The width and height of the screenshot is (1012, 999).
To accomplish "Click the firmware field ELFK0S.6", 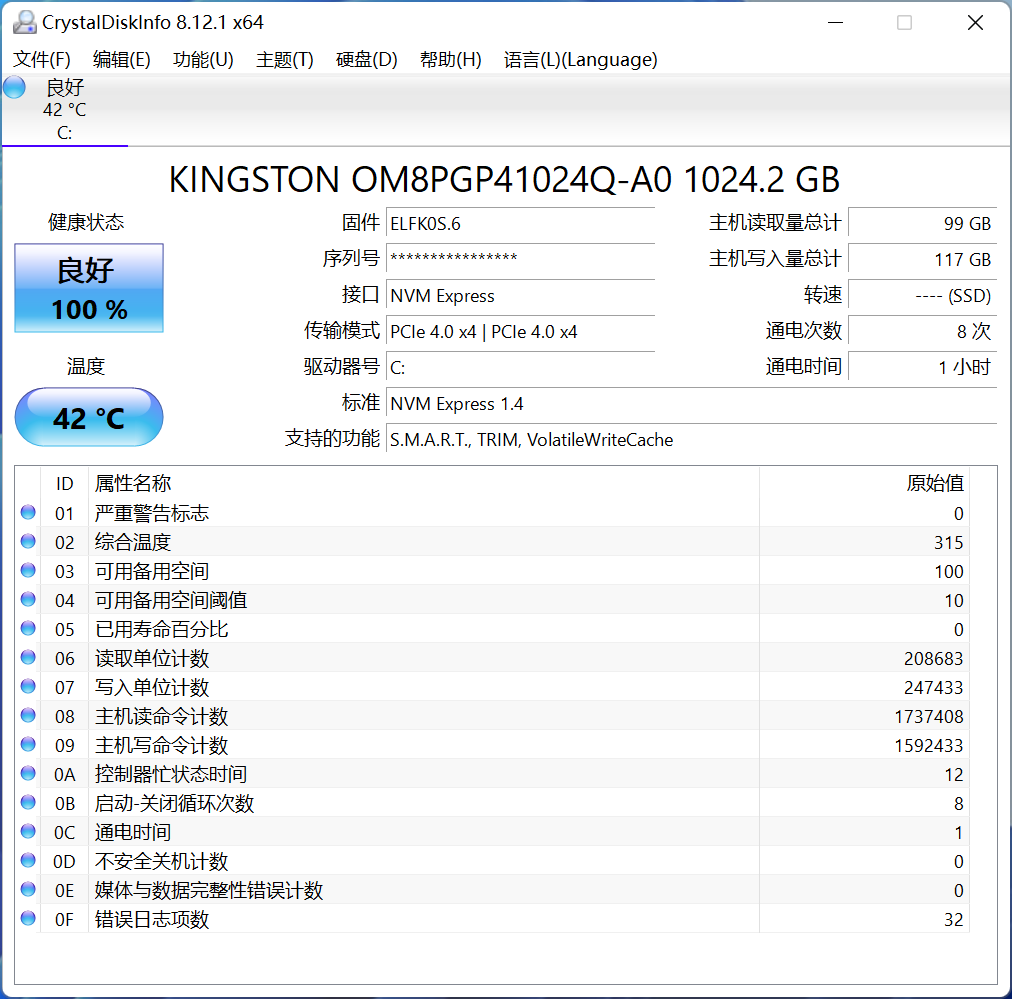I will [520, 223].
